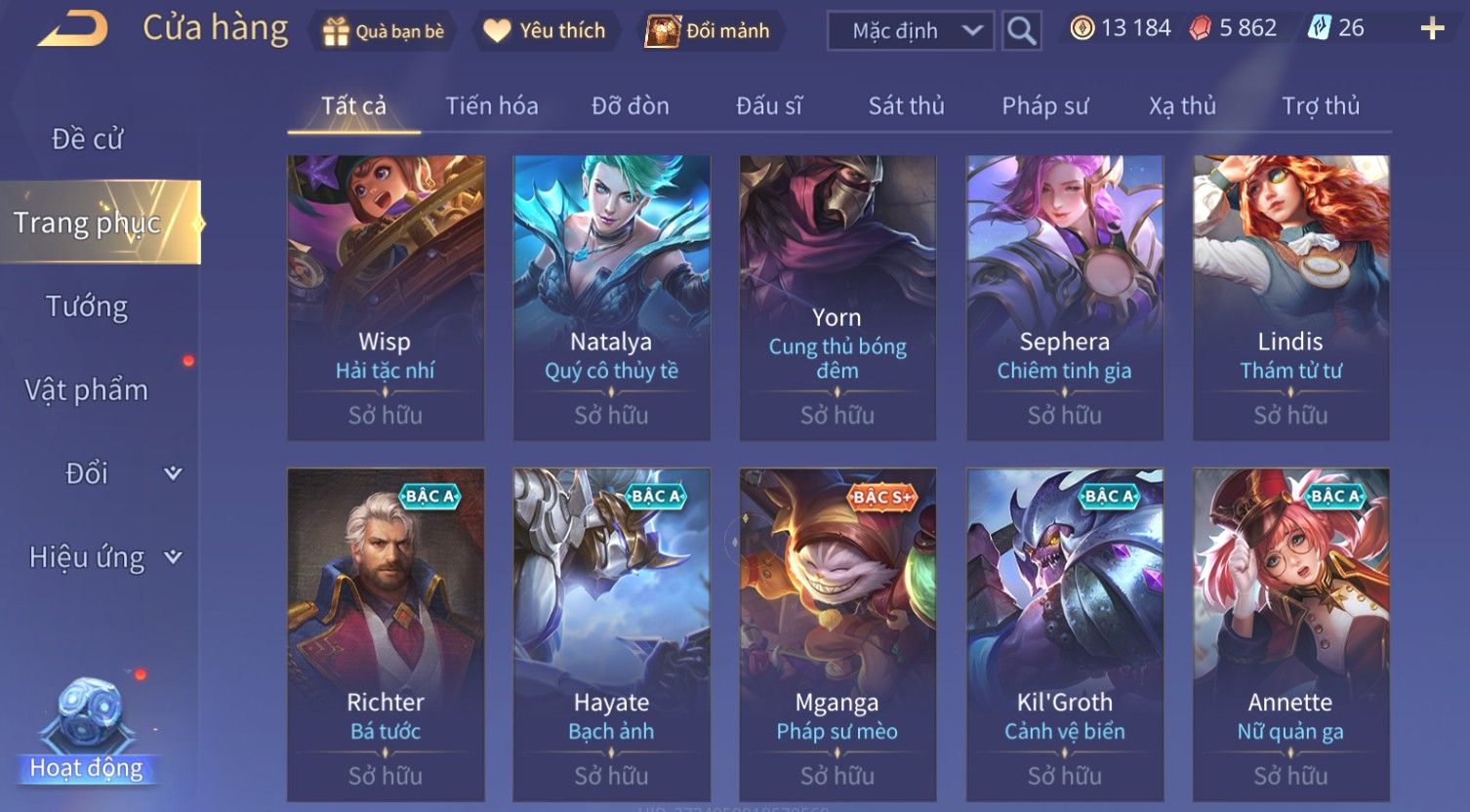Tap the plus icon to add currency
The height and width of the screenshot is (812, 1470).
pos(1432,28)
